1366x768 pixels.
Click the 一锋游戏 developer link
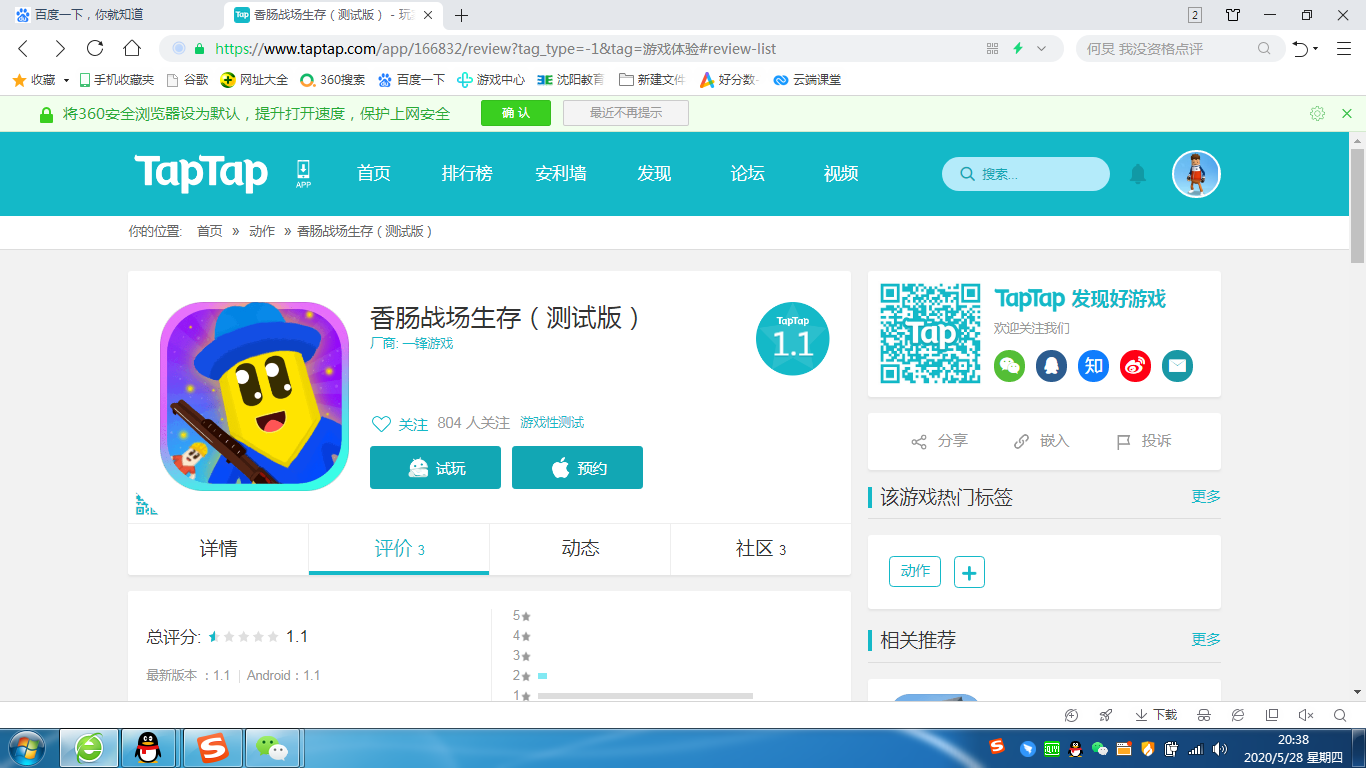coord(428,343)
